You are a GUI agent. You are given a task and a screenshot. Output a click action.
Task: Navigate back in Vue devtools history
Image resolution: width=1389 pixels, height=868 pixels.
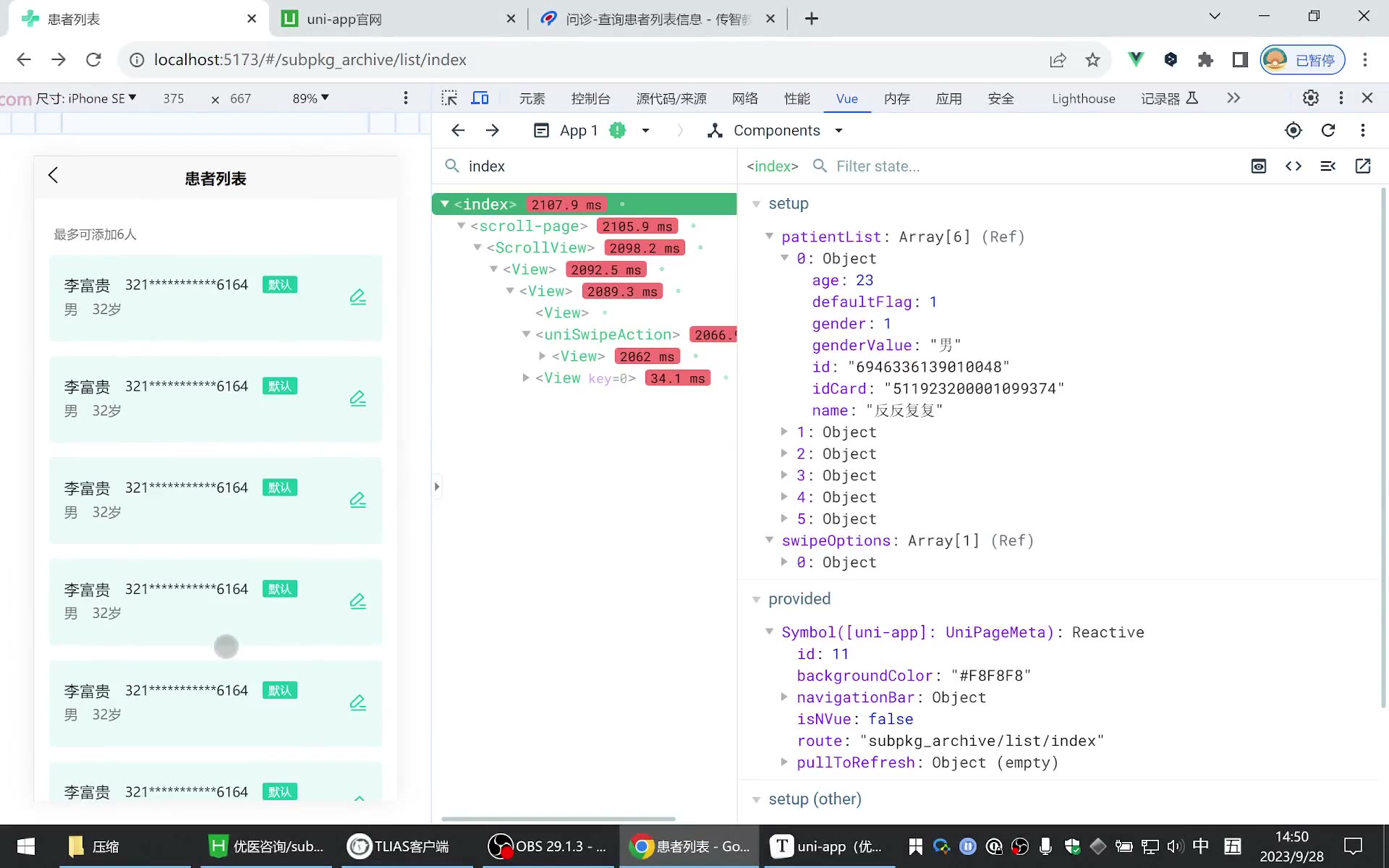[458, 130]
